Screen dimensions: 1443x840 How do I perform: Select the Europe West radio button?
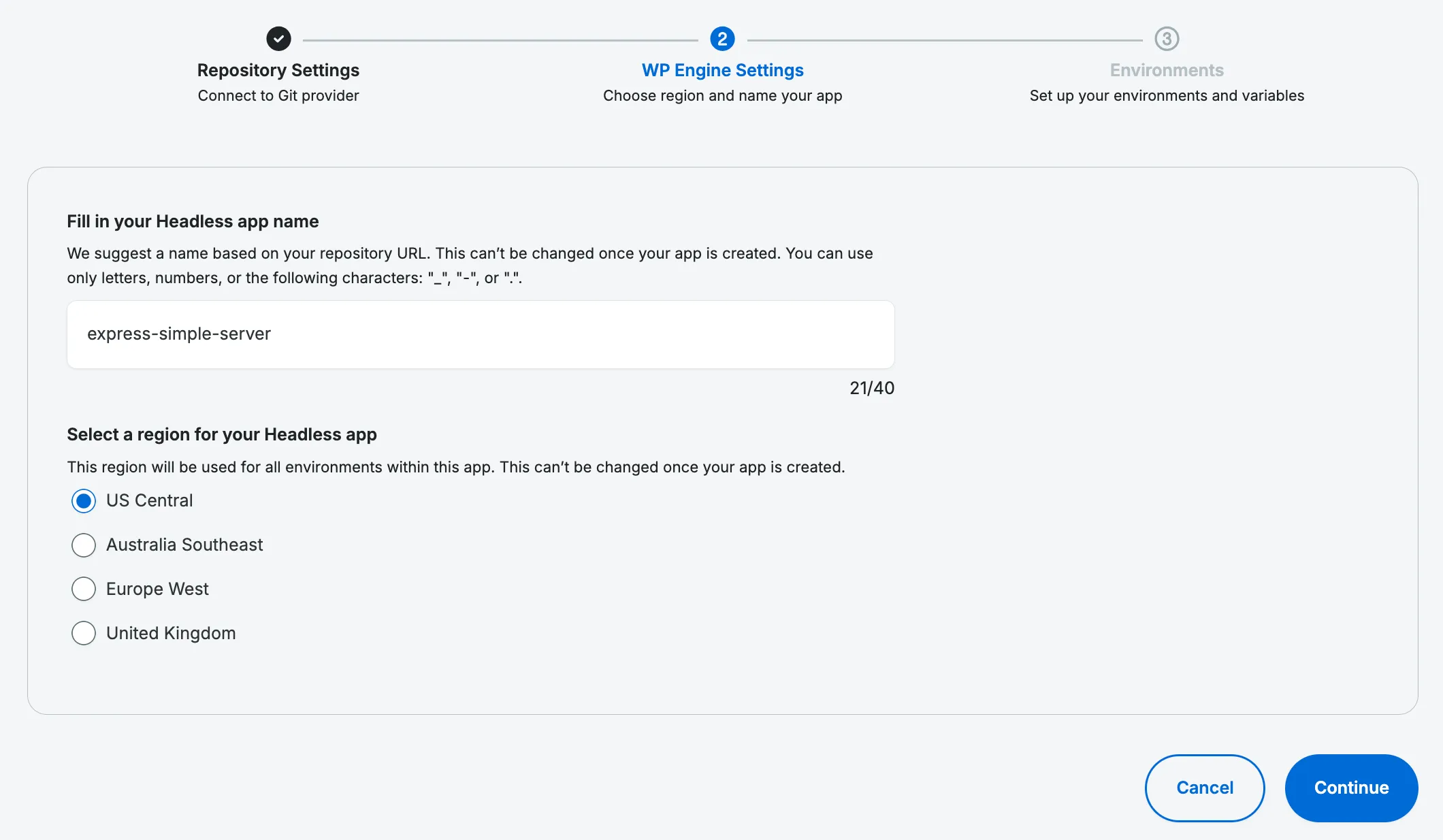[83, 589]
